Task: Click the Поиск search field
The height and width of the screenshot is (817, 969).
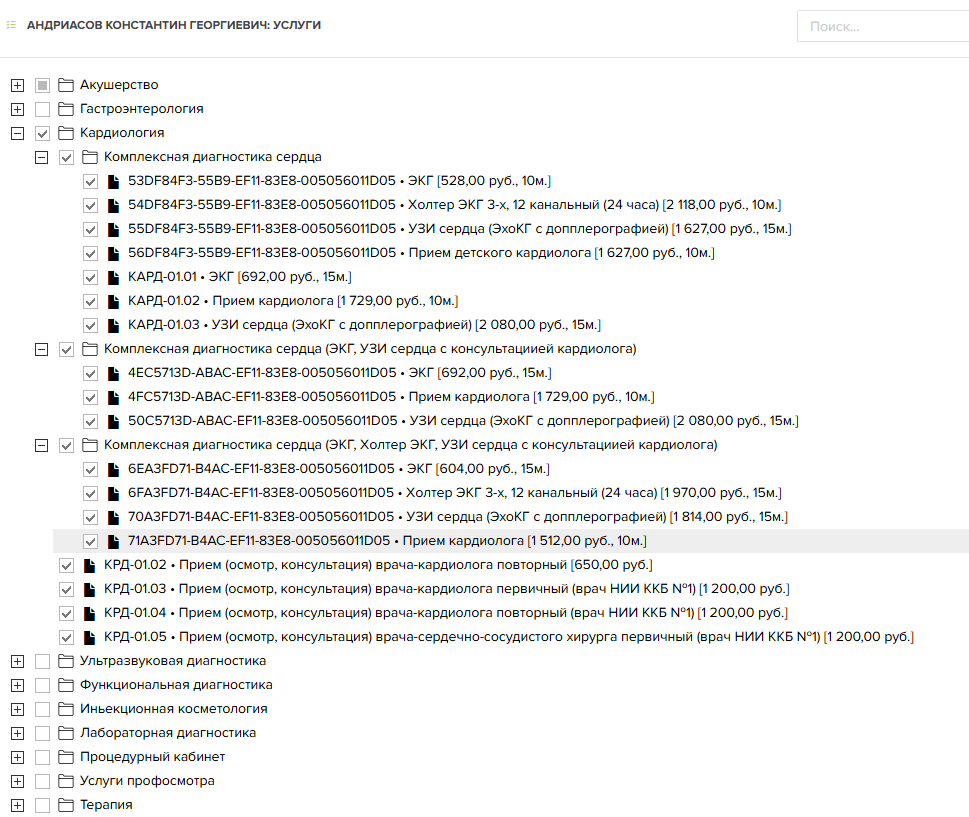Action: [x=883, y=27]
